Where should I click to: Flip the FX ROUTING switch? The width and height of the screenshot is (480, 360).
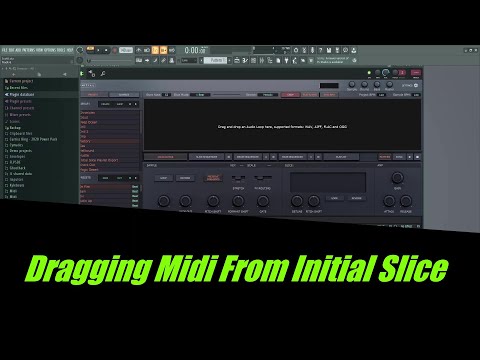pyautogui.click(x=262, y=178)
